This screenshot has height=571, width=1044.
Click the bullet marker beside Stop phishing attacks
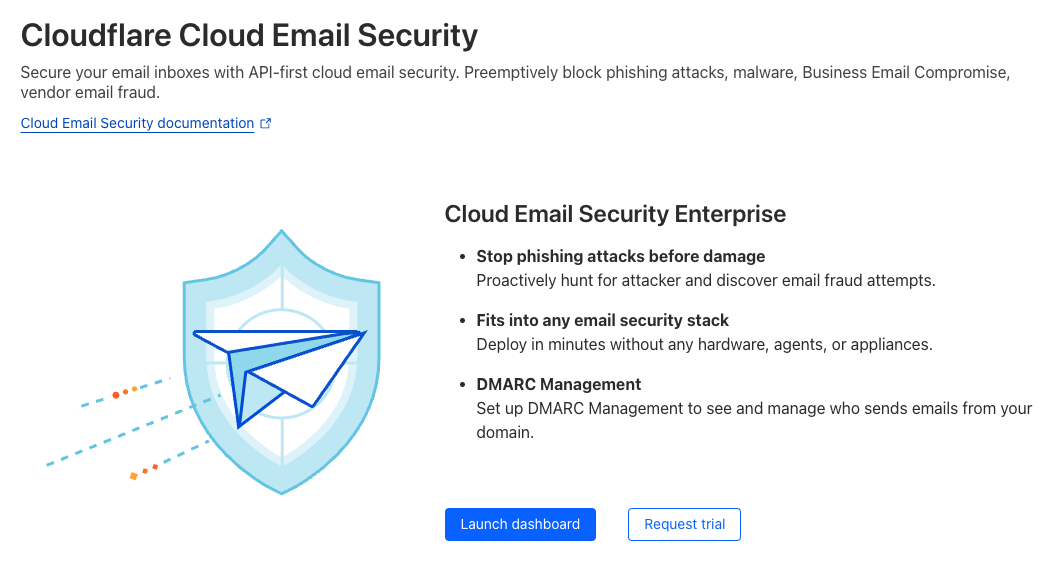[x=461, y=257]
